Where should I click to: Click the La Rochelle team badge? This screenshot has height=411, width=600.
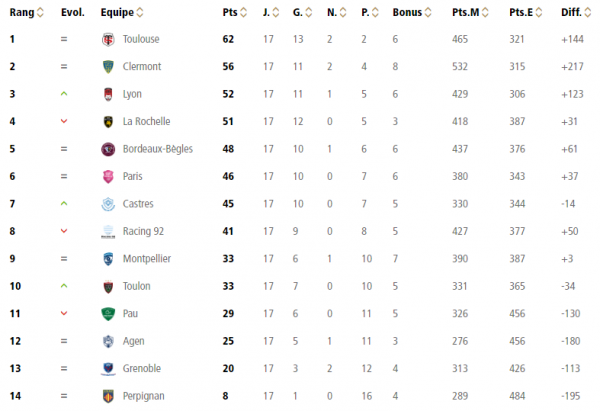click(x=108, y=122)
